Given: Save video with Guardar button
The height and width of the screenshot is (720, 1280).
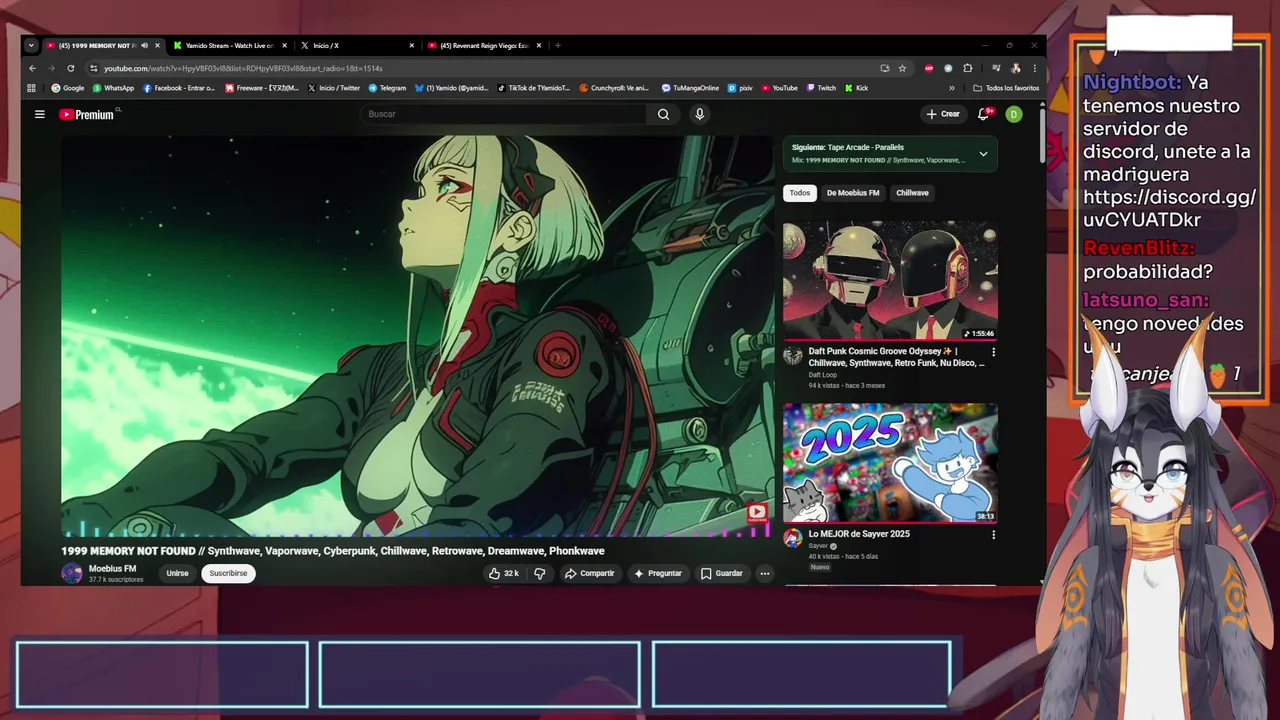Looking at the screenshot, I should (722, 573).
